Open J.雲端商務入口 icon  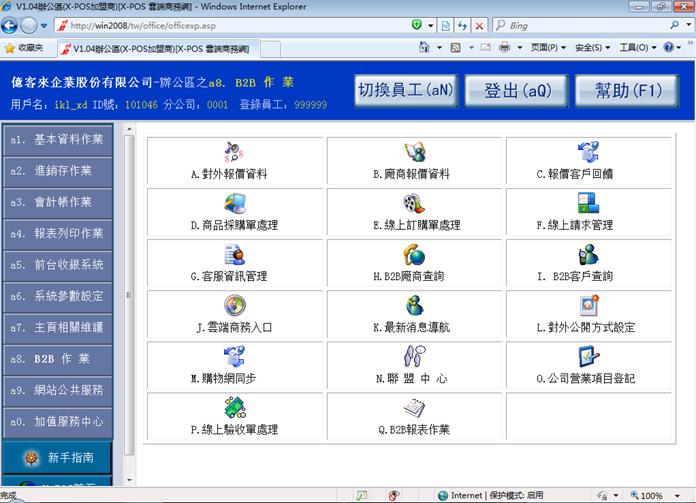[x=235, y=306]
